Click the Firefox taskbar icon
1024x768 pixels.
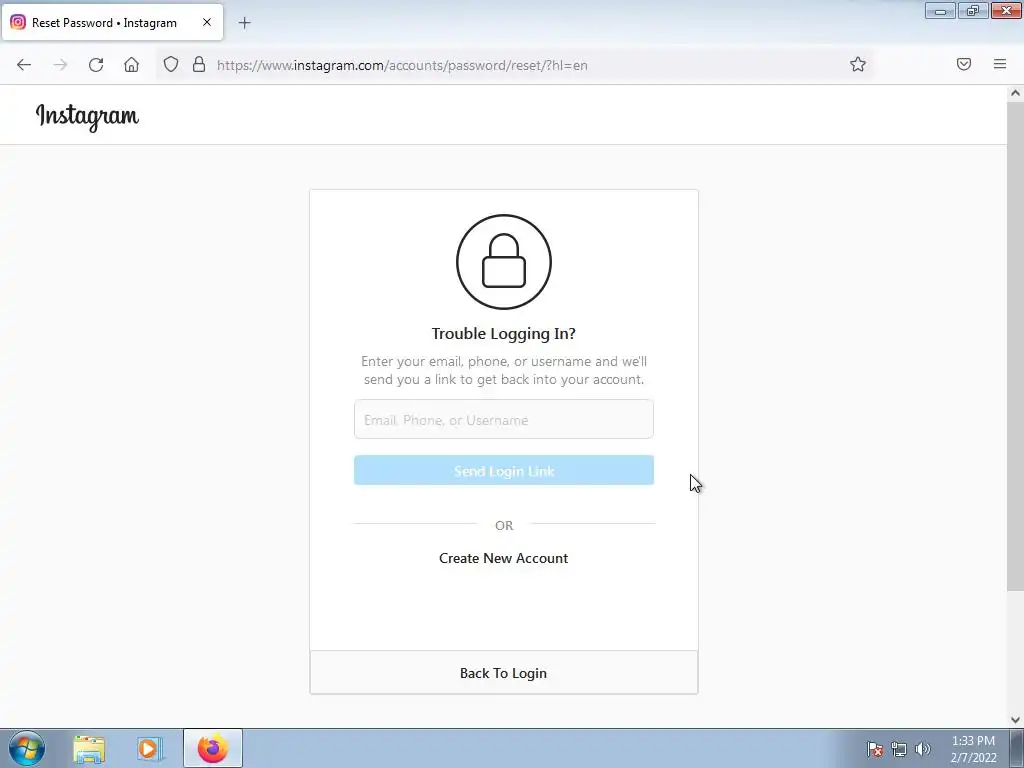tap(213, 748)
